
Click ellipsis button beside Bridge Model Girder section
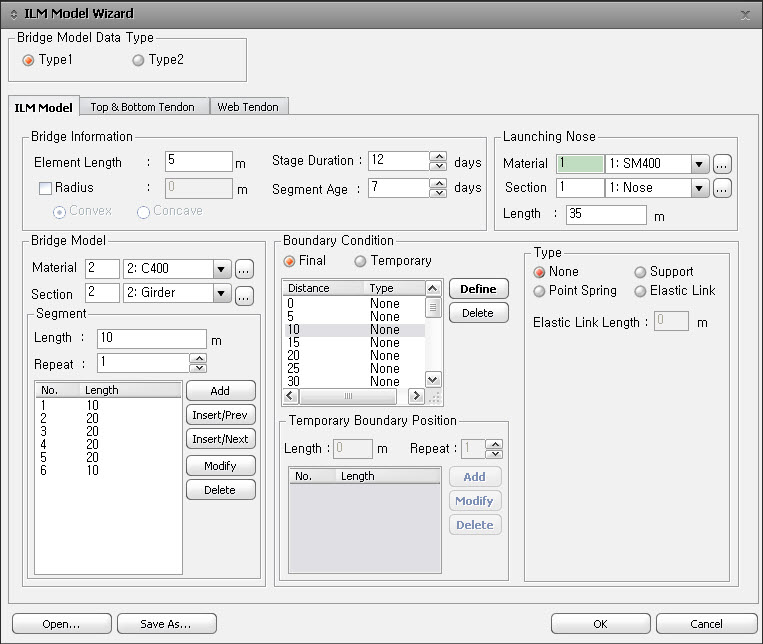(x=242, y=294)
